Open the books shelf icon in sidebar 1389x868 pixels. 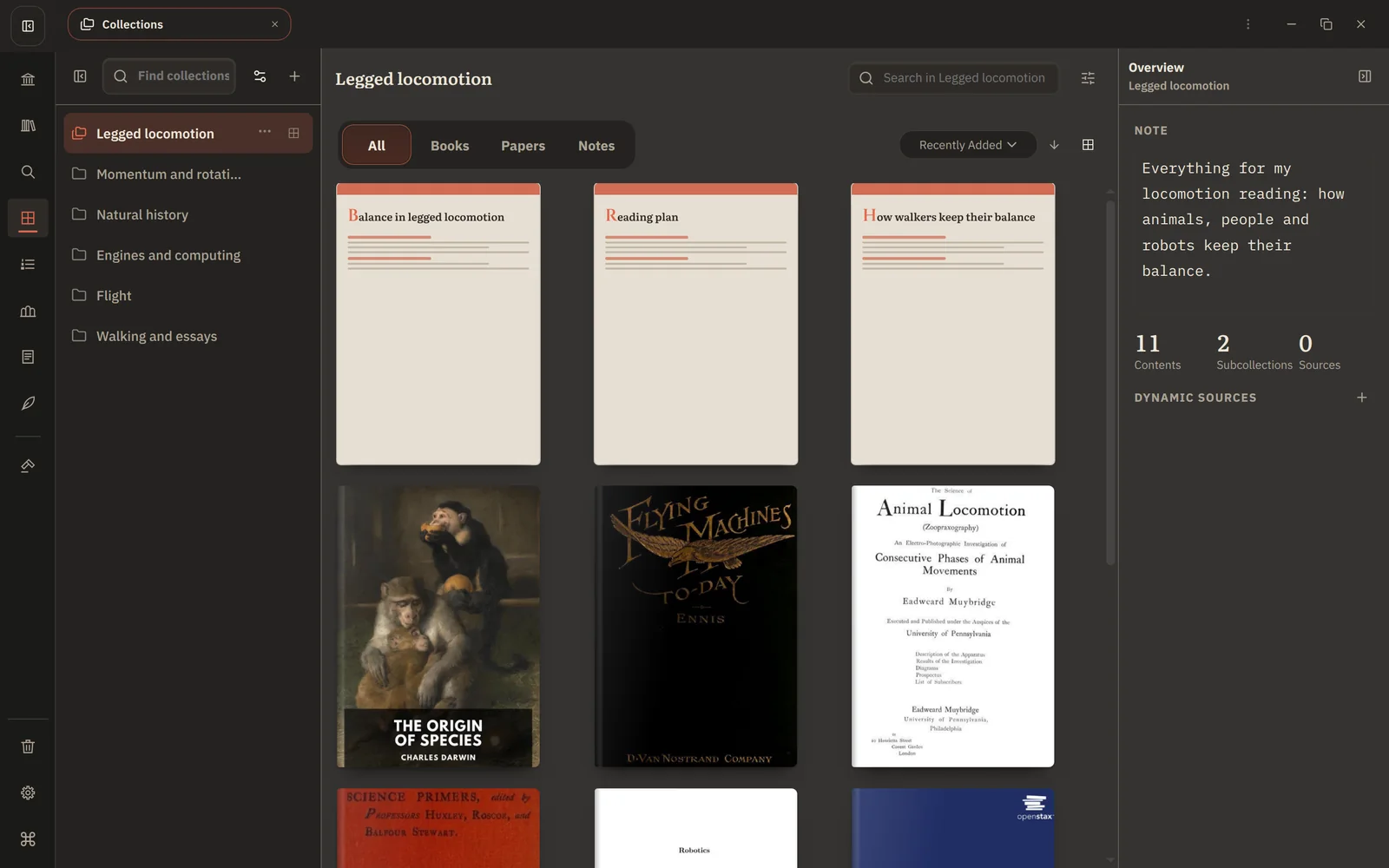tap(28, 126)
